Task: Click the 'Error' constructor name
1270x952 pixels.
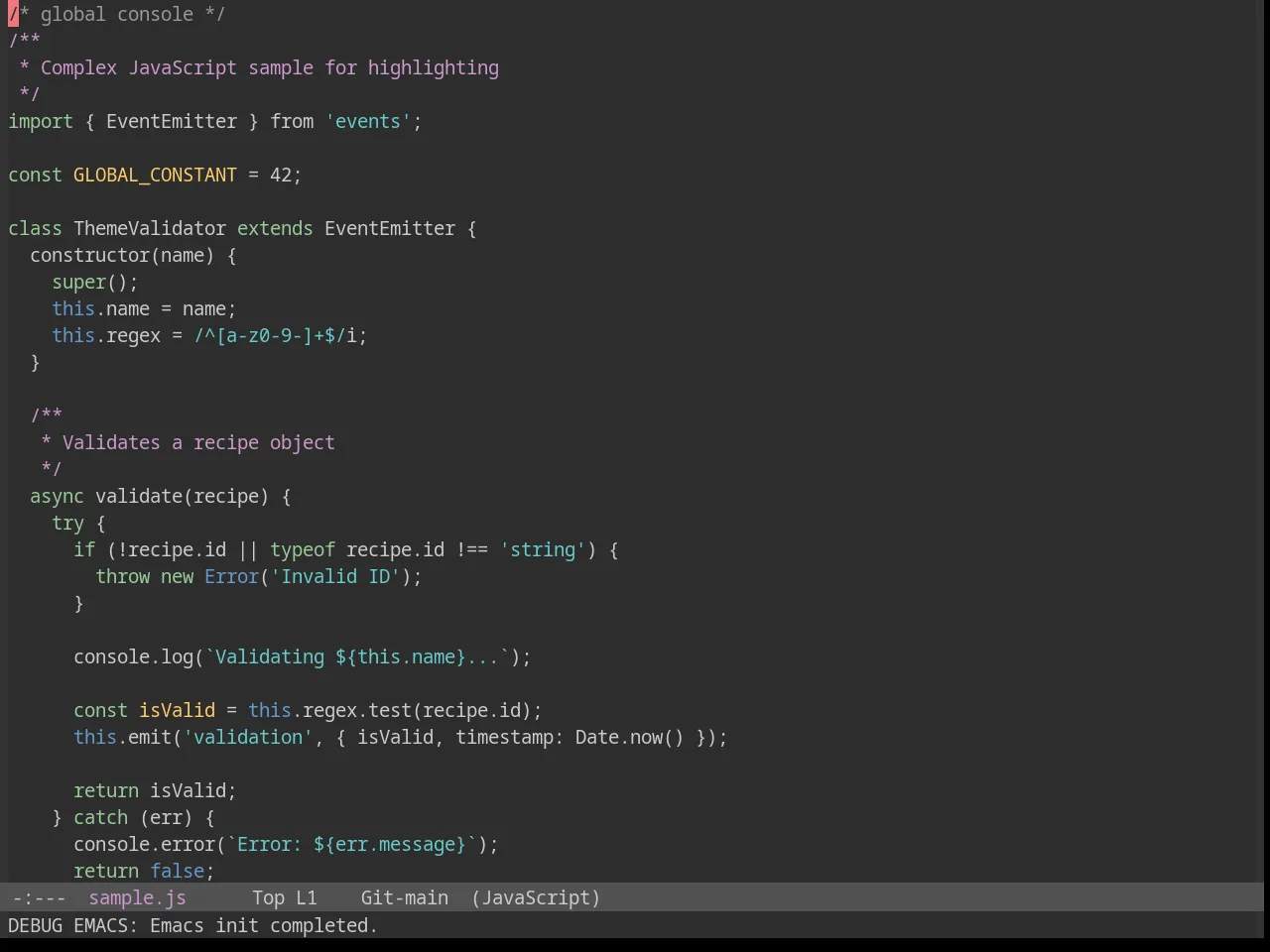Action: click(231, 576)
